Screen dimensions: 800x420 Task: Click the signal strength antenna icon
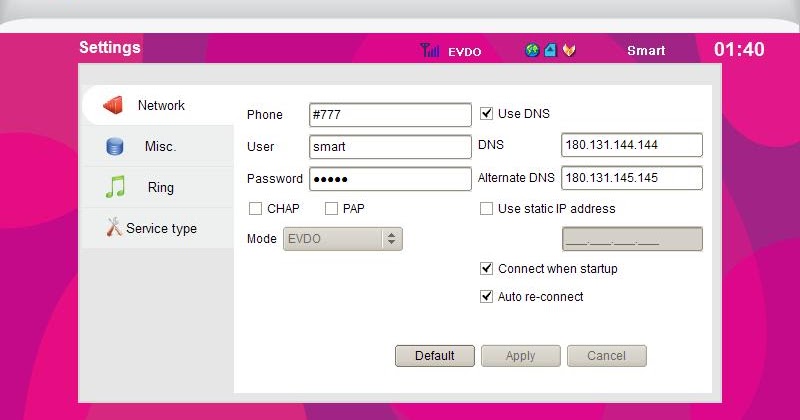[x=430, y=50]
